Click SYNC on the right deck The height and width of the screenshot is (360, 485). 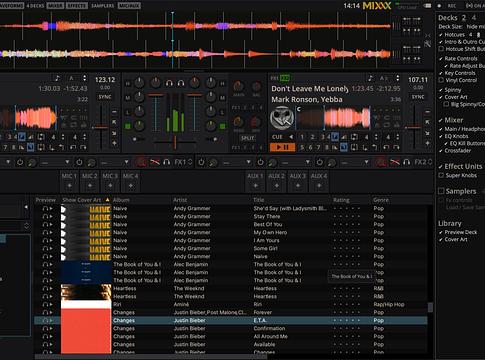click(x=418, y=97)
